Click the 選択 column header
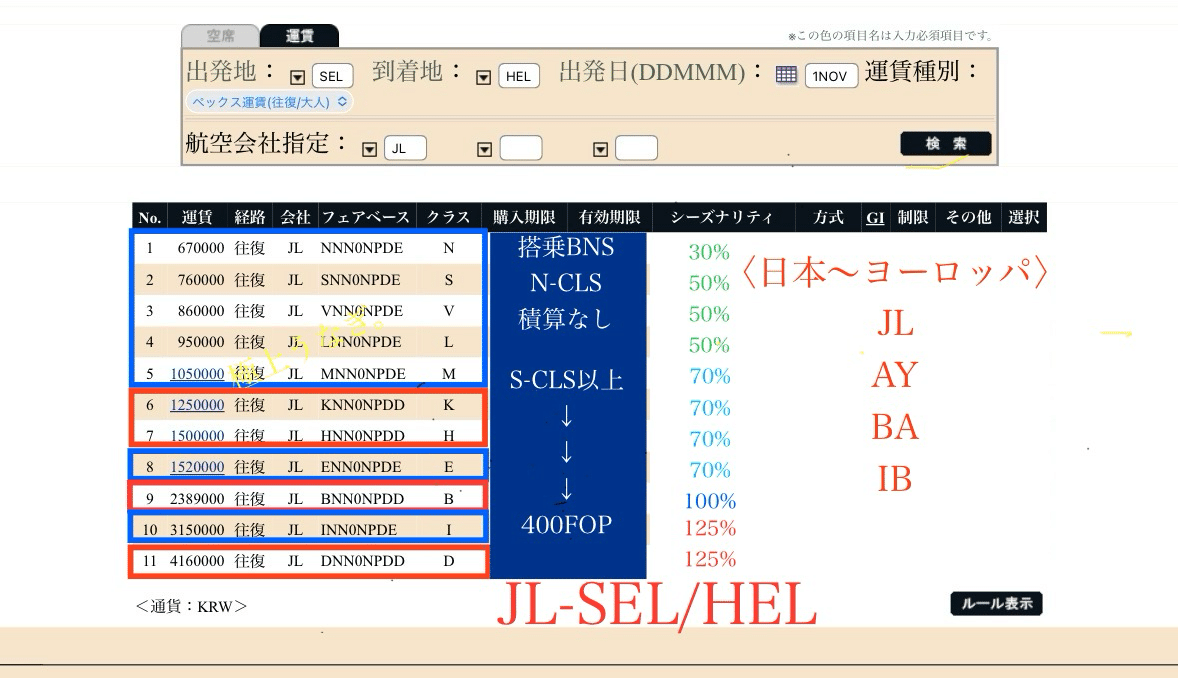 click(x=1023, y=217)
